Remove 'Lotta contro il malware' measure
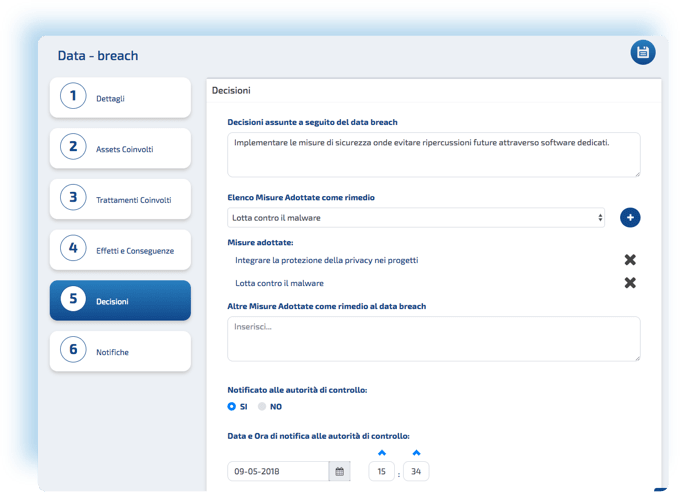The width and height of the screenshot is (680, 492). click(x=630, y=283)
